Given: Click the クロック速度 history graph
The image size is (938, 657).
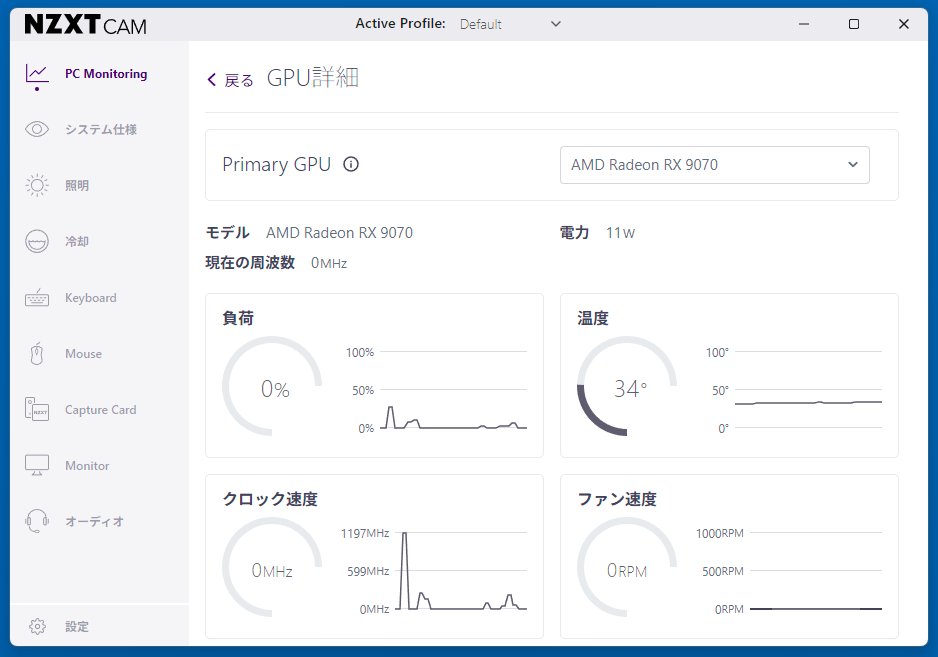Looking at the screenshot, I should click(461, 571).
